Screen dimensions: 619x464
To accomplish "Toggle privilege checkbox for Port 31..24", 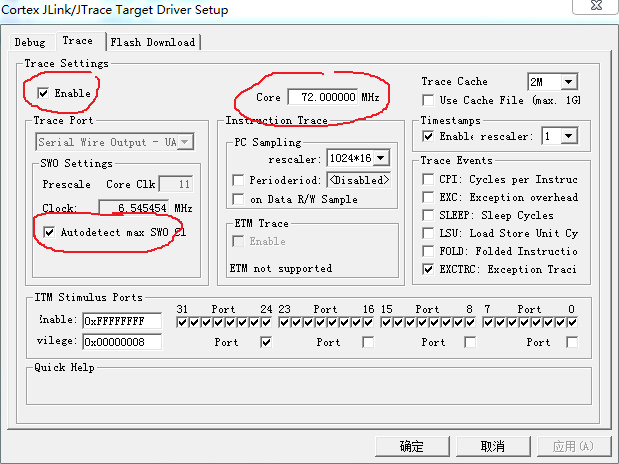I will coord(266,342).
